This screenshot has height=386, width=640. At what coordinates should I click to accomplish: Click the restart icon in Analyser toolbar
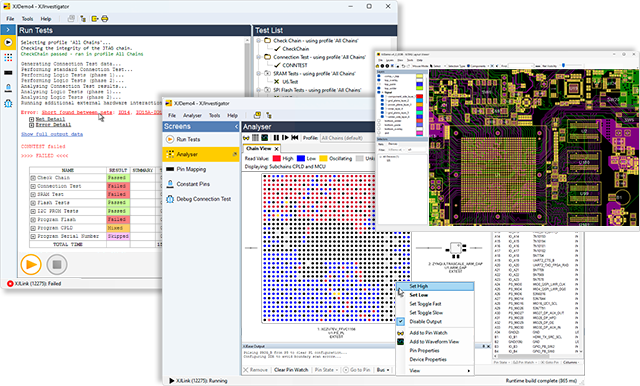(x=295, y=138)
